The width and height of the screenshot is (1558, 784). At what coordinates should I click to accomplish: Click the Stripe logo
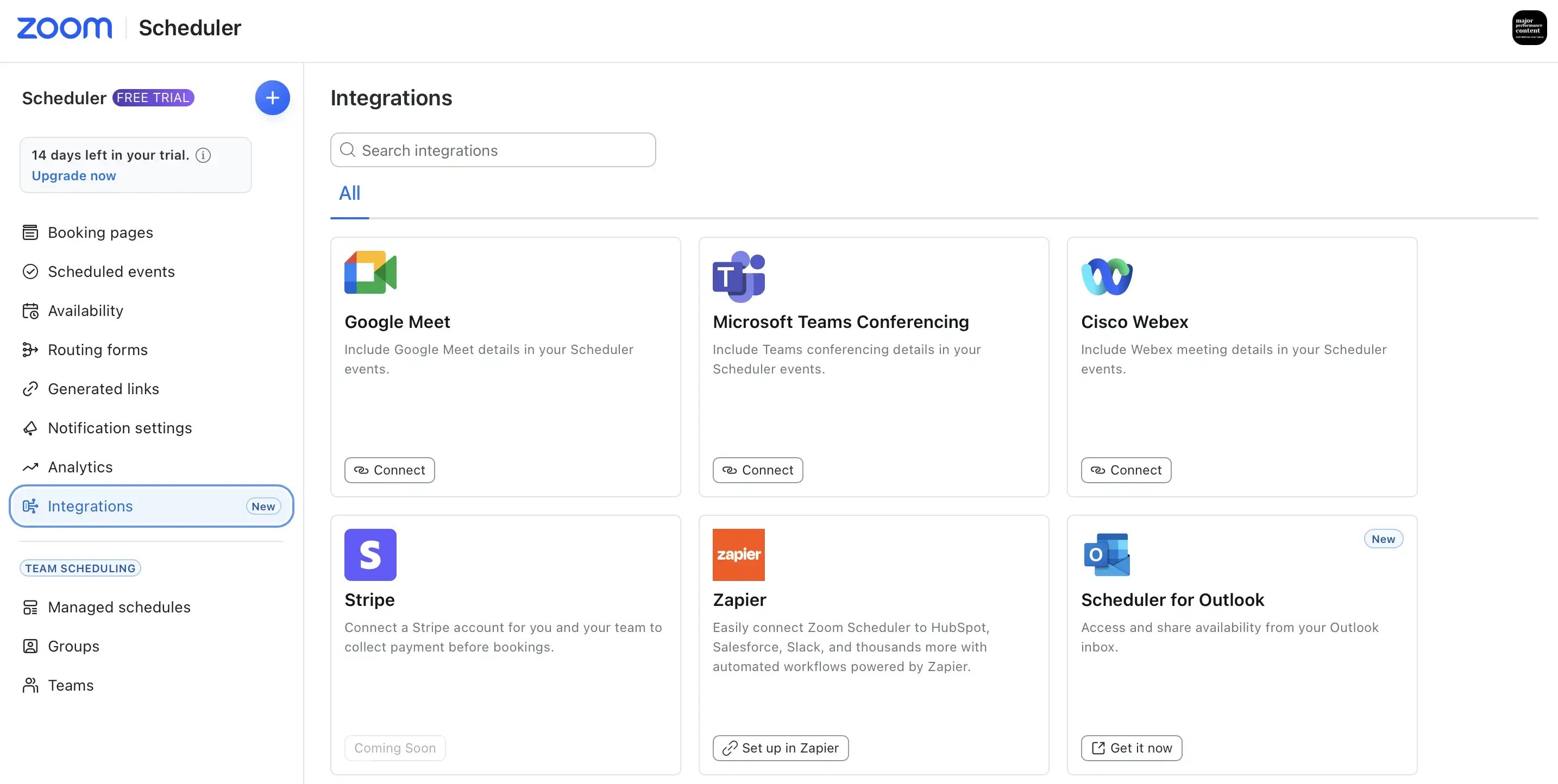click(370, 555)
